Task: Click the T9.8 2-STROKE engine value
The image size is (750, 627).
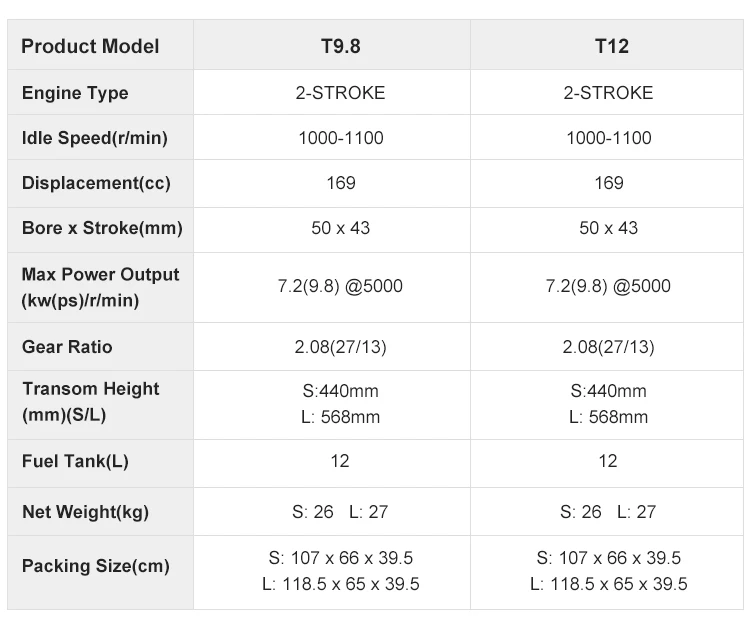Action: click(340, 93)
